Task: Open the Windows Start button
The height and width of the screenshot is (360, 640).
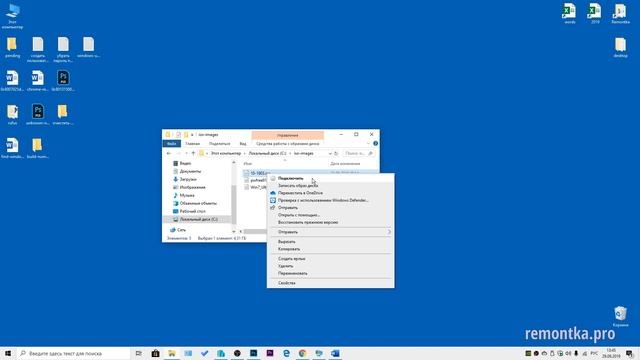Action: point(8,353)
